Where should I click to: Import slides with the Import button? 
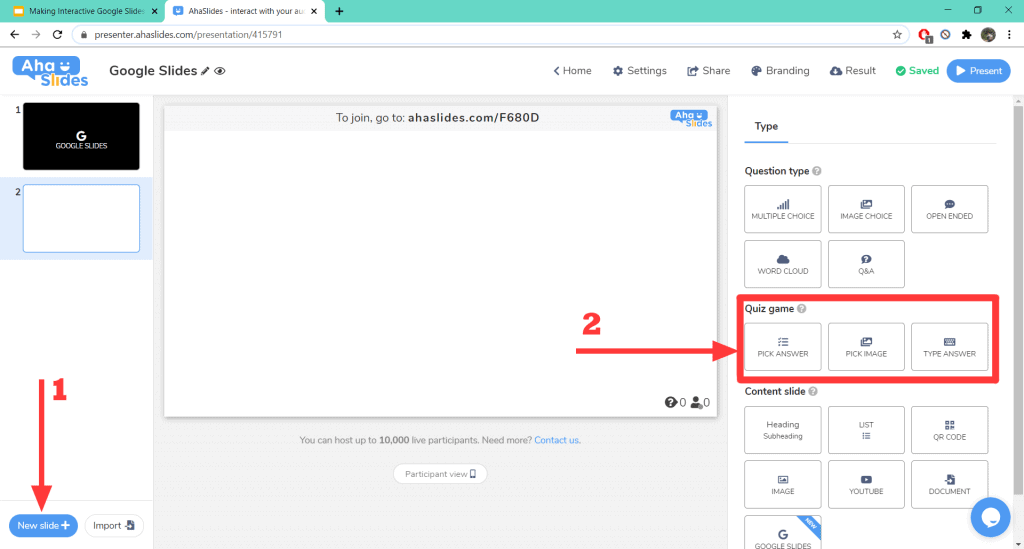pyautogui.click(x=114, y=525)
